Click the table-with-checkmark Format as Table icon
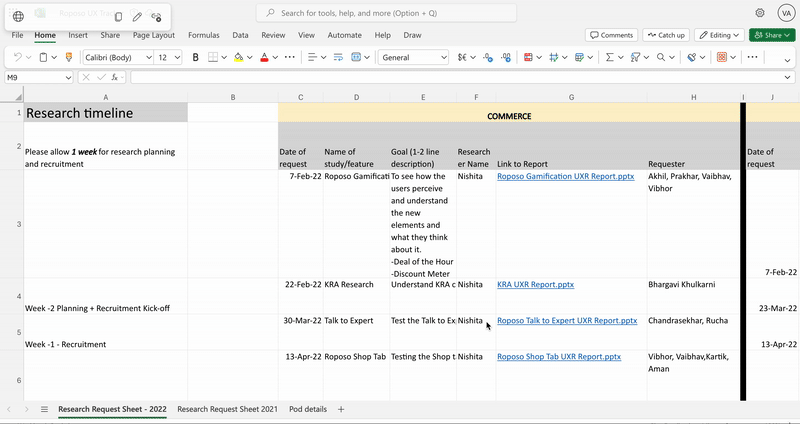This screenshot has height=424, width=800. (579, 58)
